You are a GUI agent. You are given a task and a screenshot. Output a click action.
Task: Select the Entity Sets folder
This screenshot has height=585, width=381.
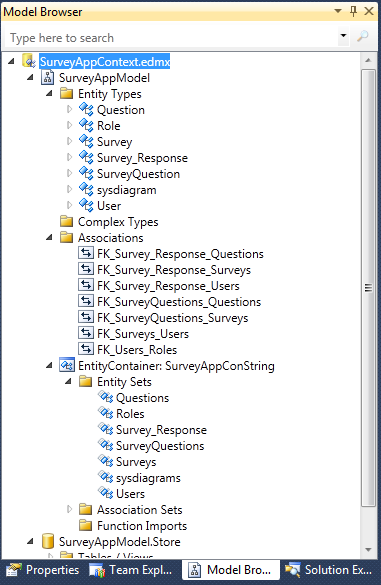pyautogui.click(x=124, y=382)
